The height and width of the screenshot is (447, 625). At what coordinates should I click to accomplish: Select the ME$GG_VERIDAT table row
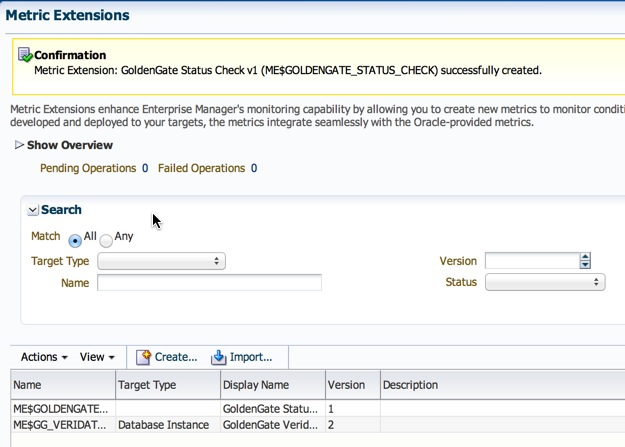(x=62, y=425)
